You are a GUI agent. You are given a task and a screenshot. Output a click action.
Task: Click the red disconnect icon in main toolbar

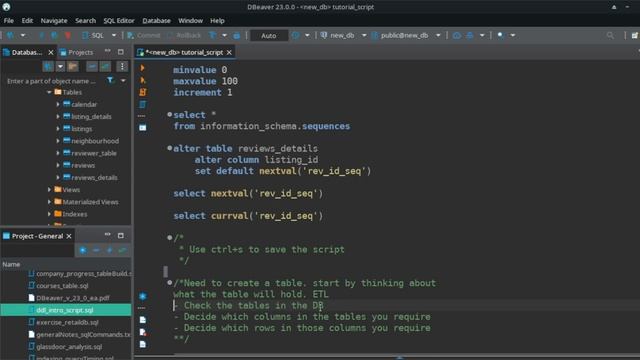tap(67, 36)
